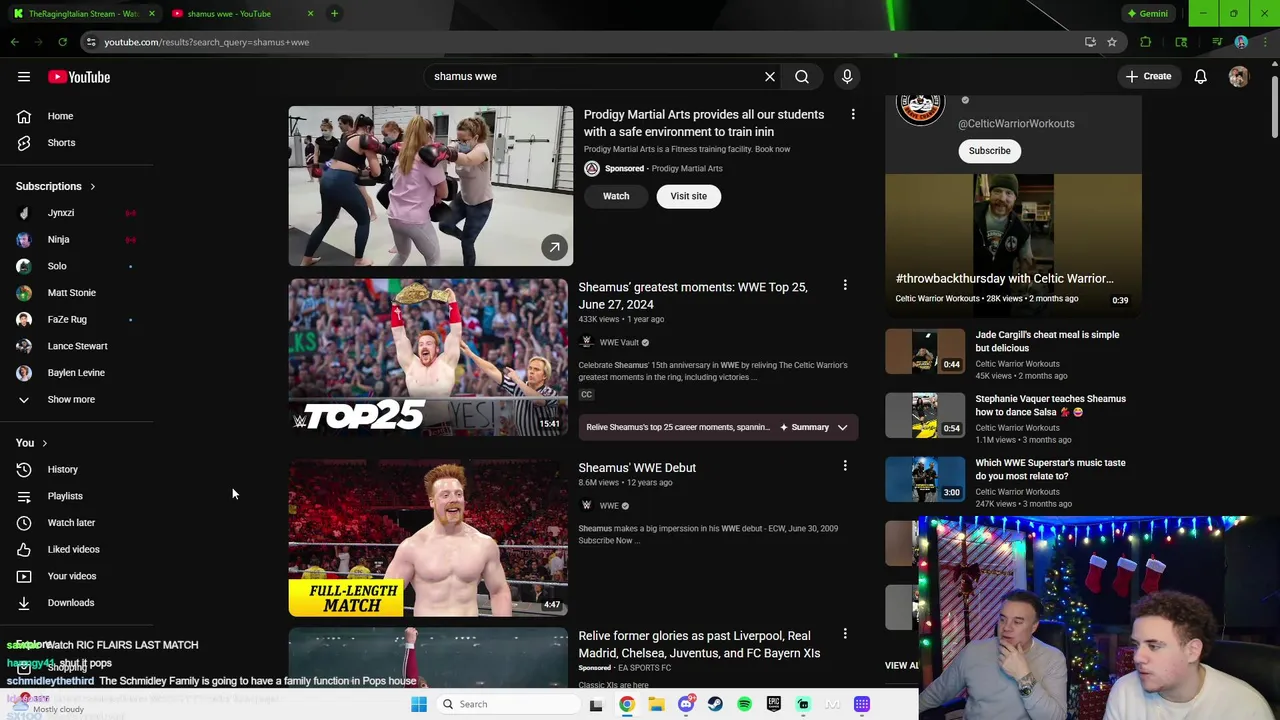Open the Chrome extensions puzzle icon
1280x720 pixels.
(x=1146, y=42)
